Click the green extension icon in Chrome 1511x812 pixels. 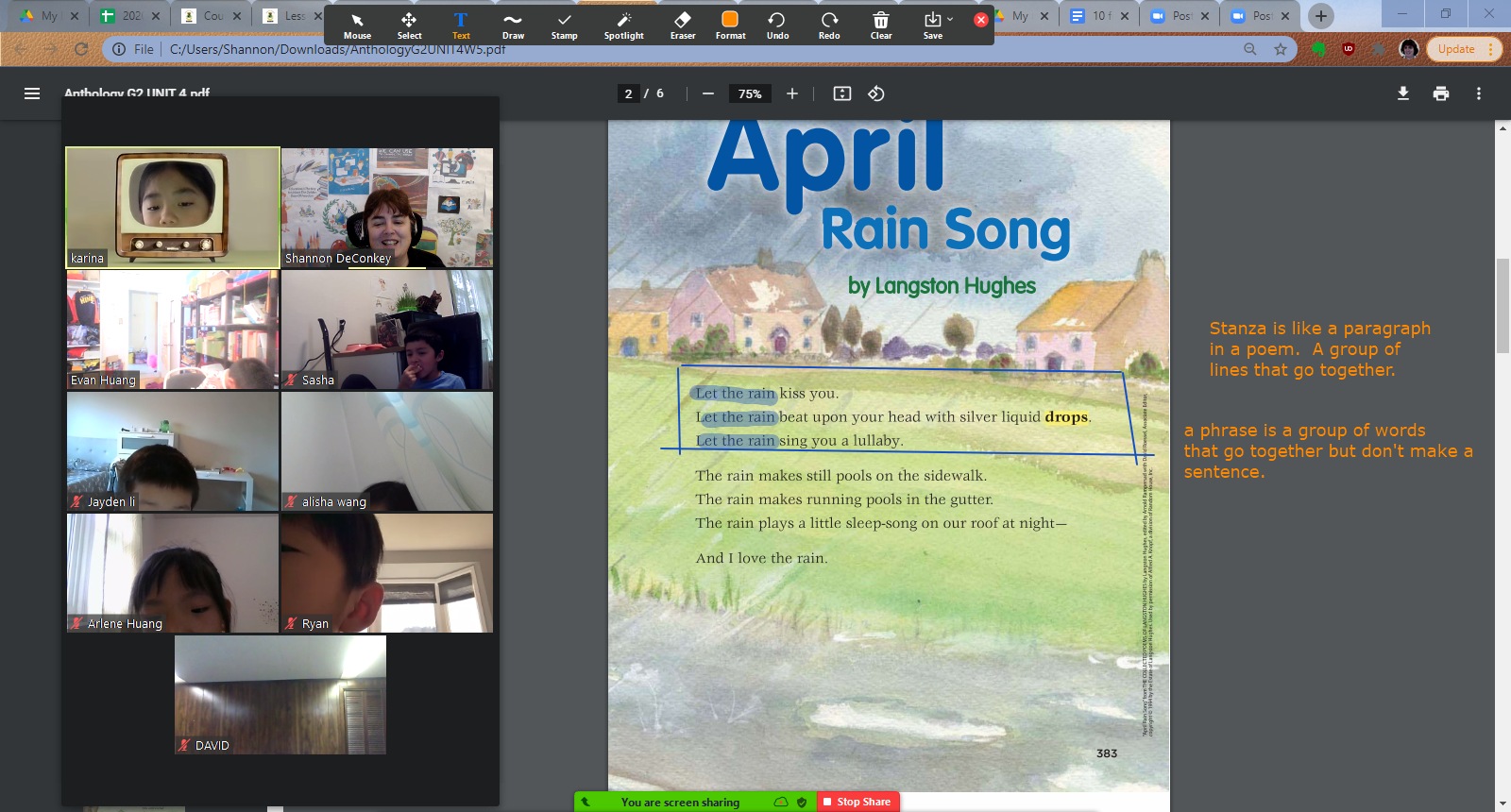coord(1319,49)
